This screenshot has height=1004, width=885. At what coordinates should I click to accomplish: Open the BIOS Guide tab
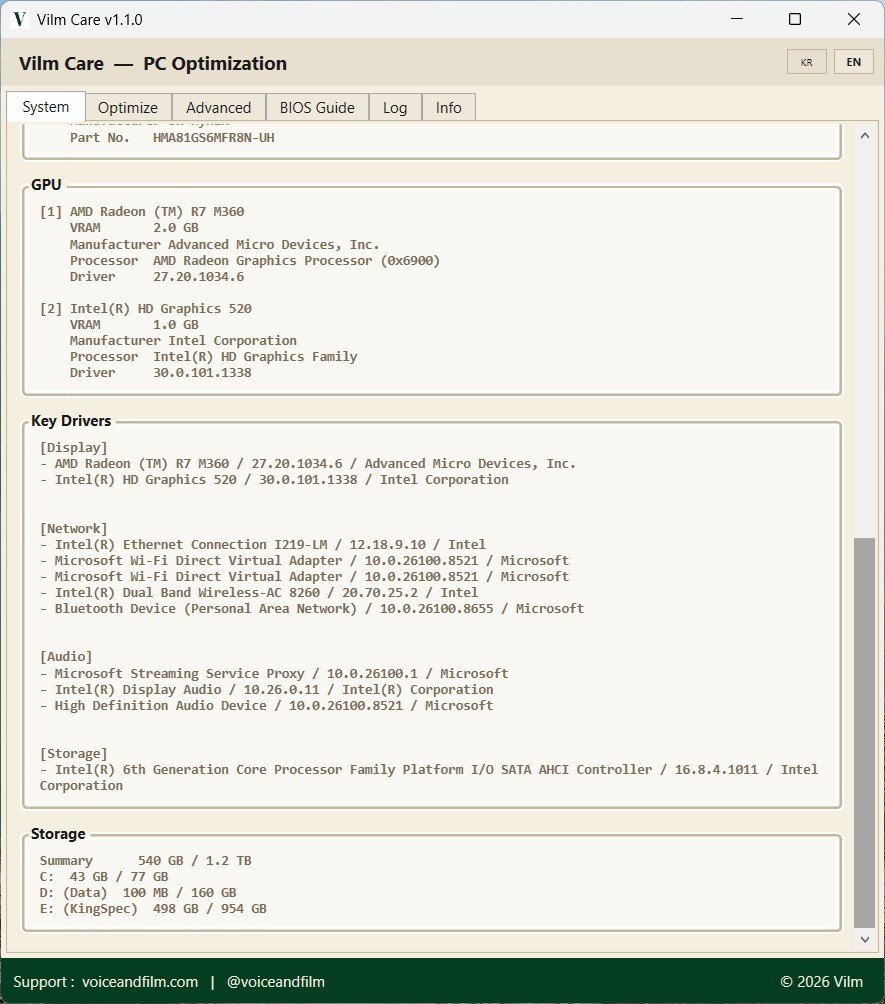tap(317, 108)
